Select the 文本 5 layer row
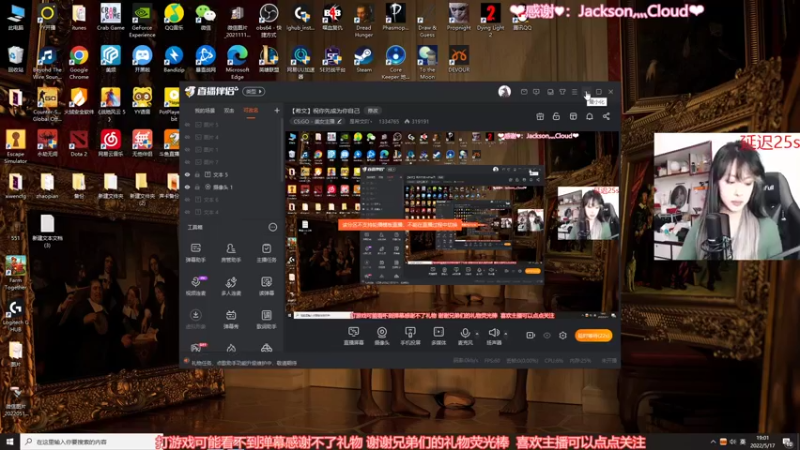 coord(231,174)
